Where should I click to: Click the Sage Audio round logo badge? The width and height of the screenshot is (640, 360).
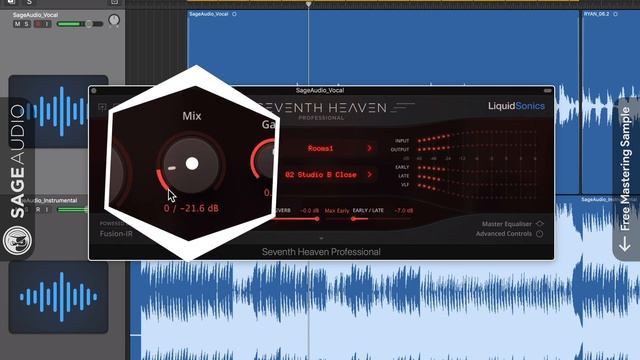17,240
